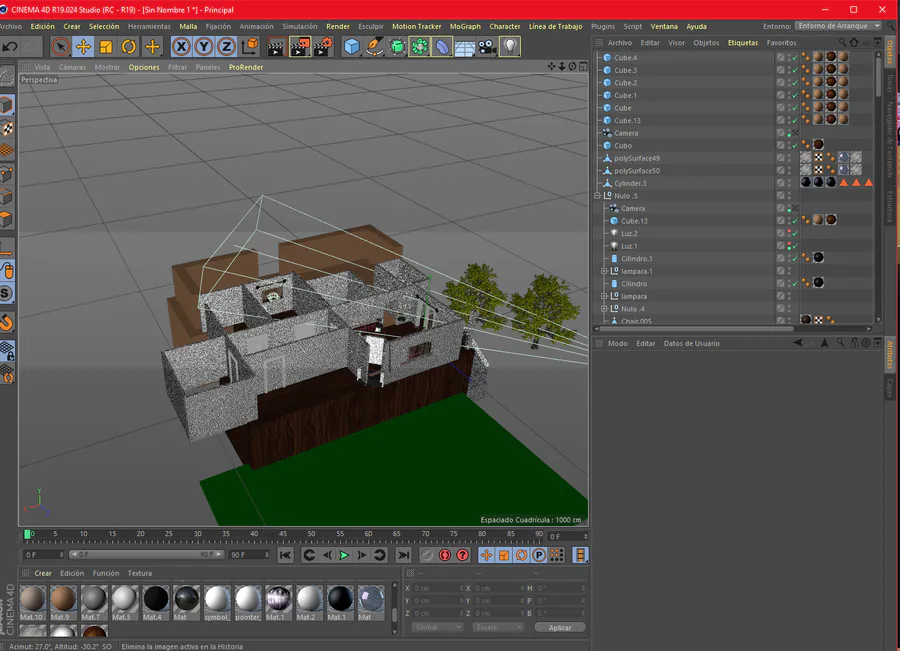Add a Cube primitive object
This screenshot has height=651, width=900.
pyautogui.click(x=351, y=46)
